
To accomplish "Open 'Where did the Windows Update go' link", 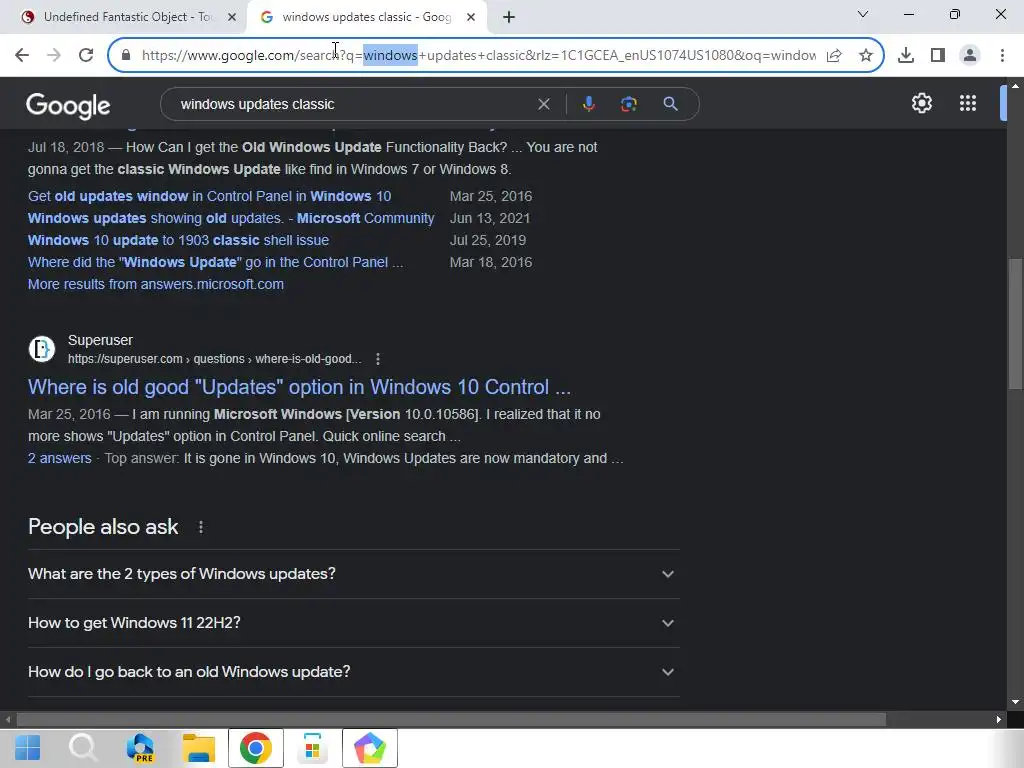I will (x=216, y=263).
